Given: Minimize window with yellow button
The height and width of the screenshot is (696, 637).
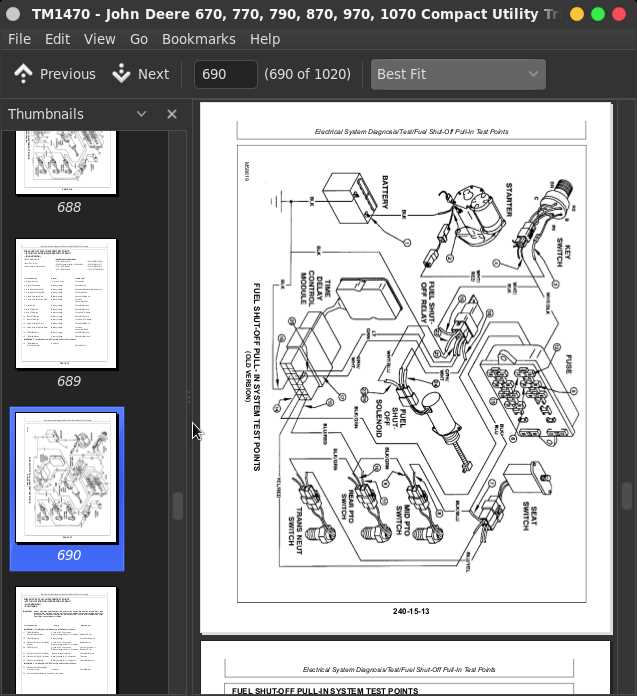Looking at the screenshot, I should coord(577,14).
